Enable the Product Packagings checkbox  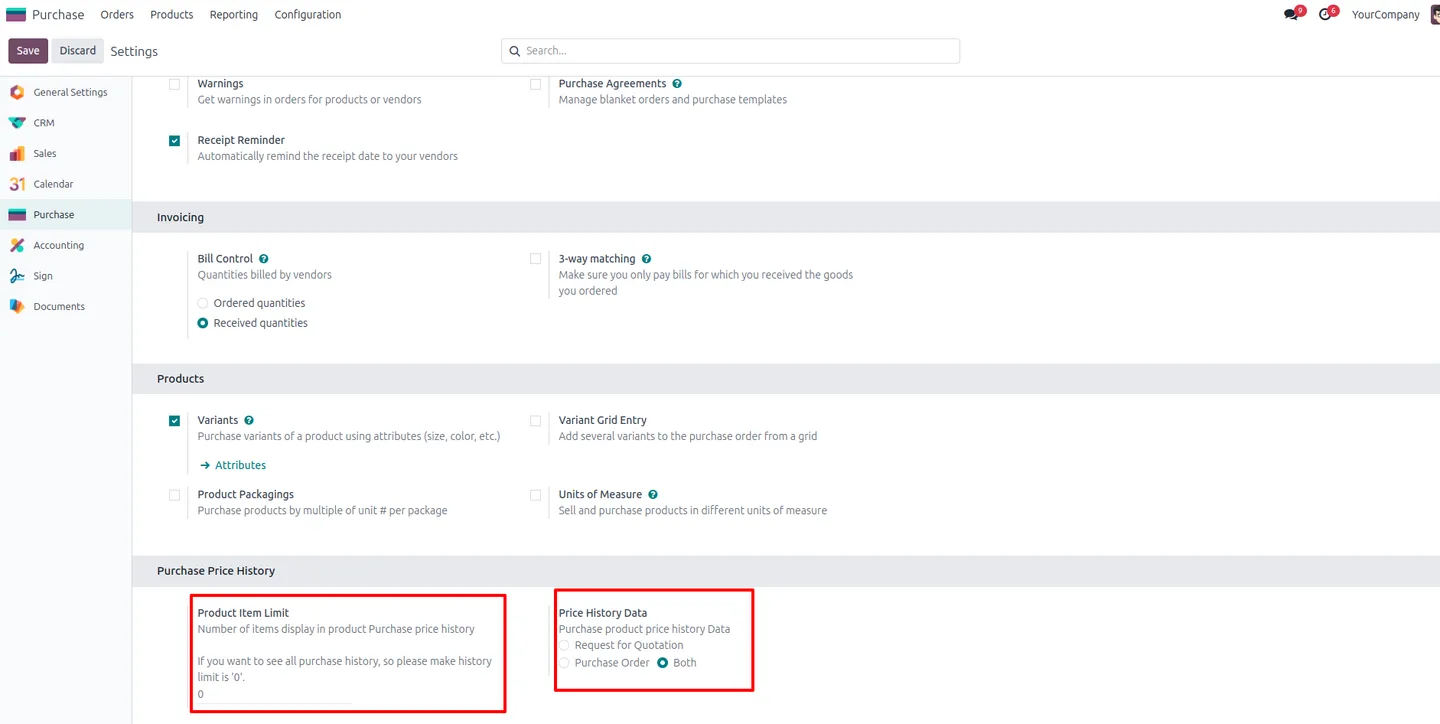[175, 495]
